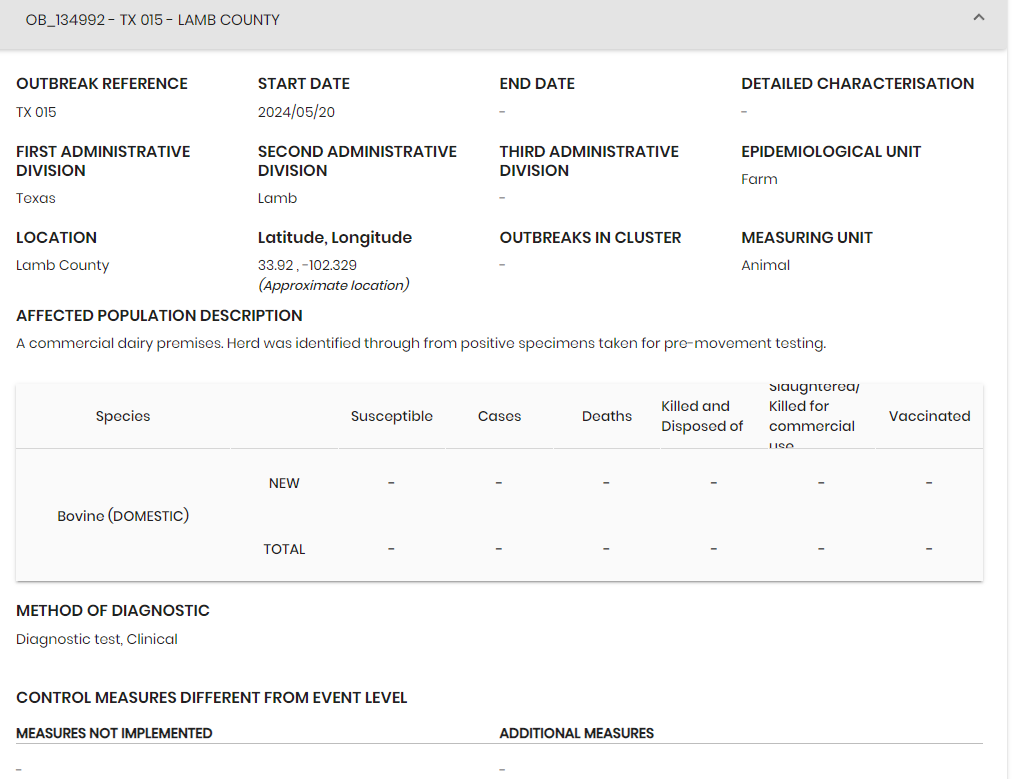Click the Diagnostic test, Clinical text

[x=97, y=639]
